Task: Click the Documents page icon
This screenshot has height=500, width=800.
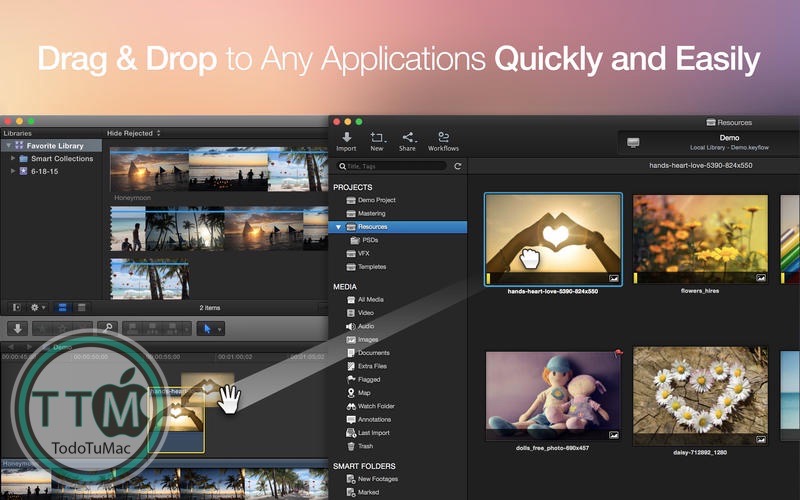Action: click(351, 353)
